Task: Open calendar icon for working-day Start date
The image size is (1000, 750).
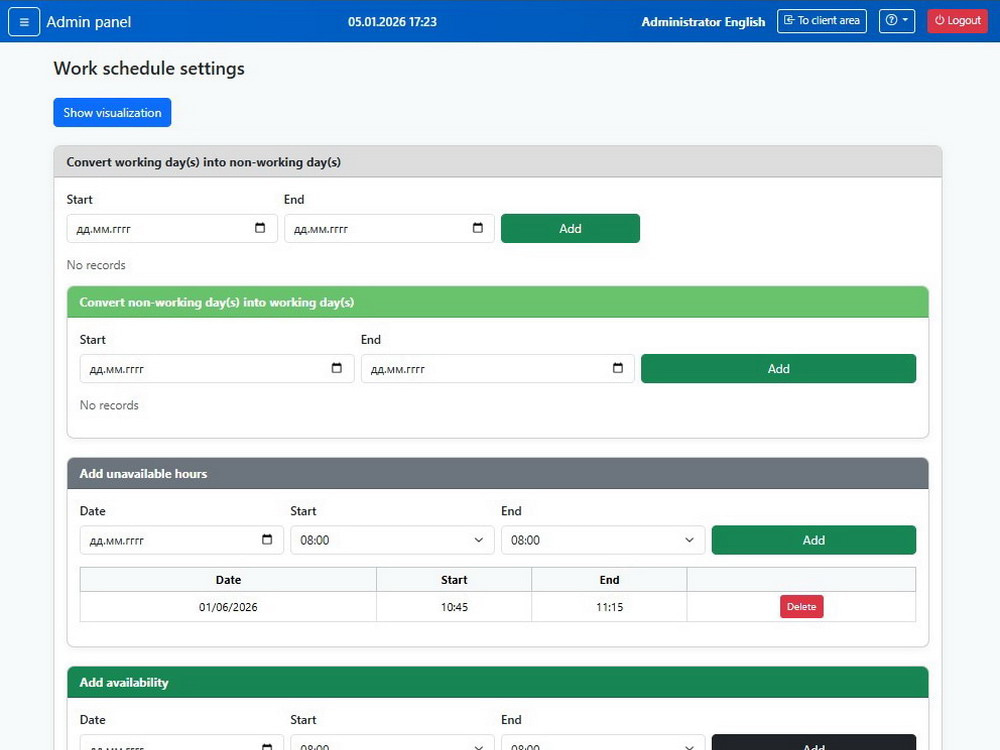Action: point(337,368)
